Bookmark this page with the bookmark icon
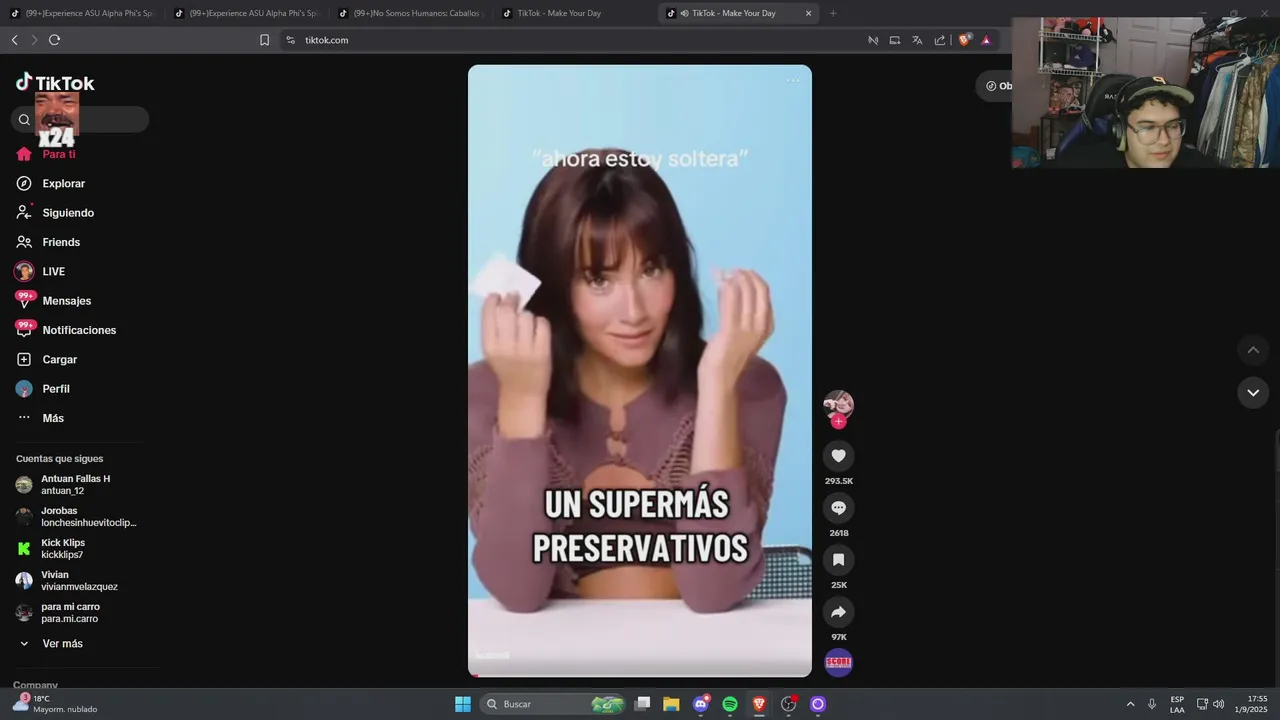The height and width of the screenshot is (720, 1280). click(264, 40)
